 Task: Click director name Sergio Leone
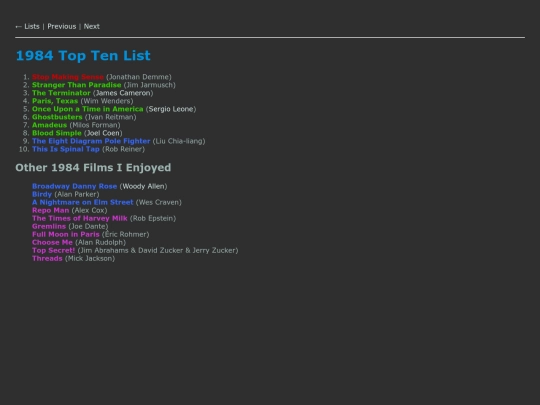(x=171, y=109)
